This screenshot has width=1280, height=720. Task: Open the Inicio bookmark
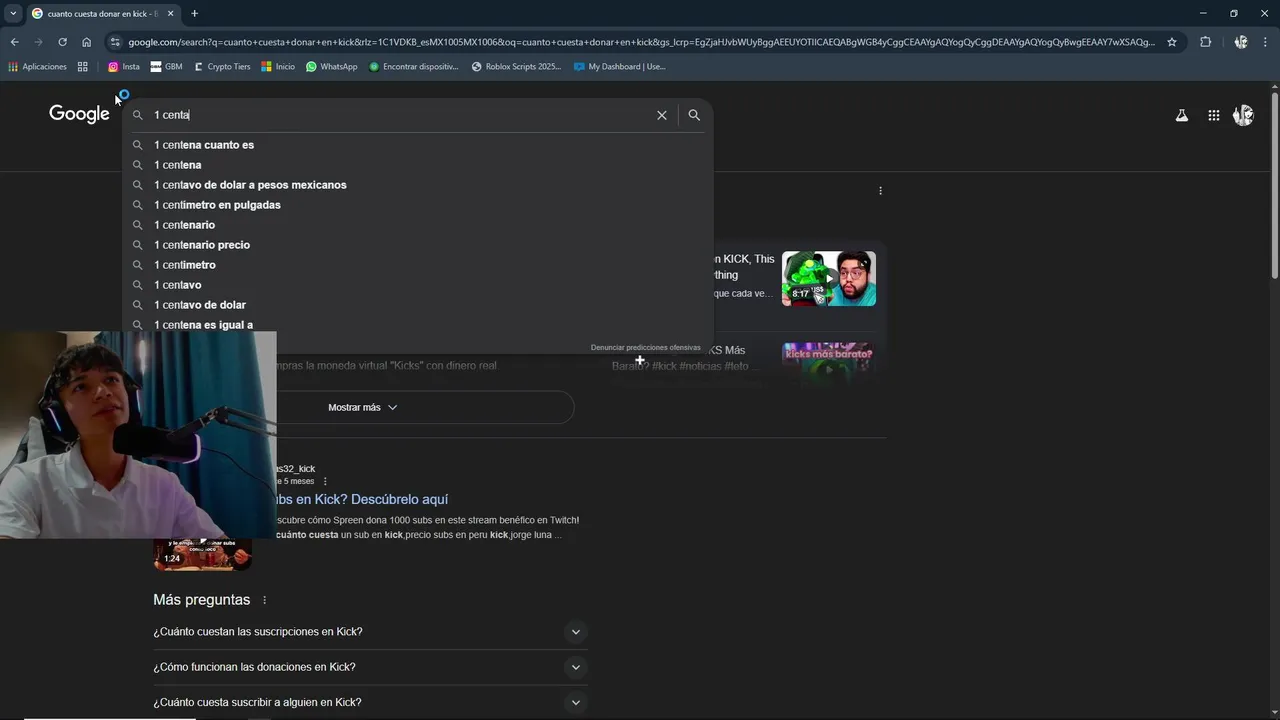pos(278,67)
